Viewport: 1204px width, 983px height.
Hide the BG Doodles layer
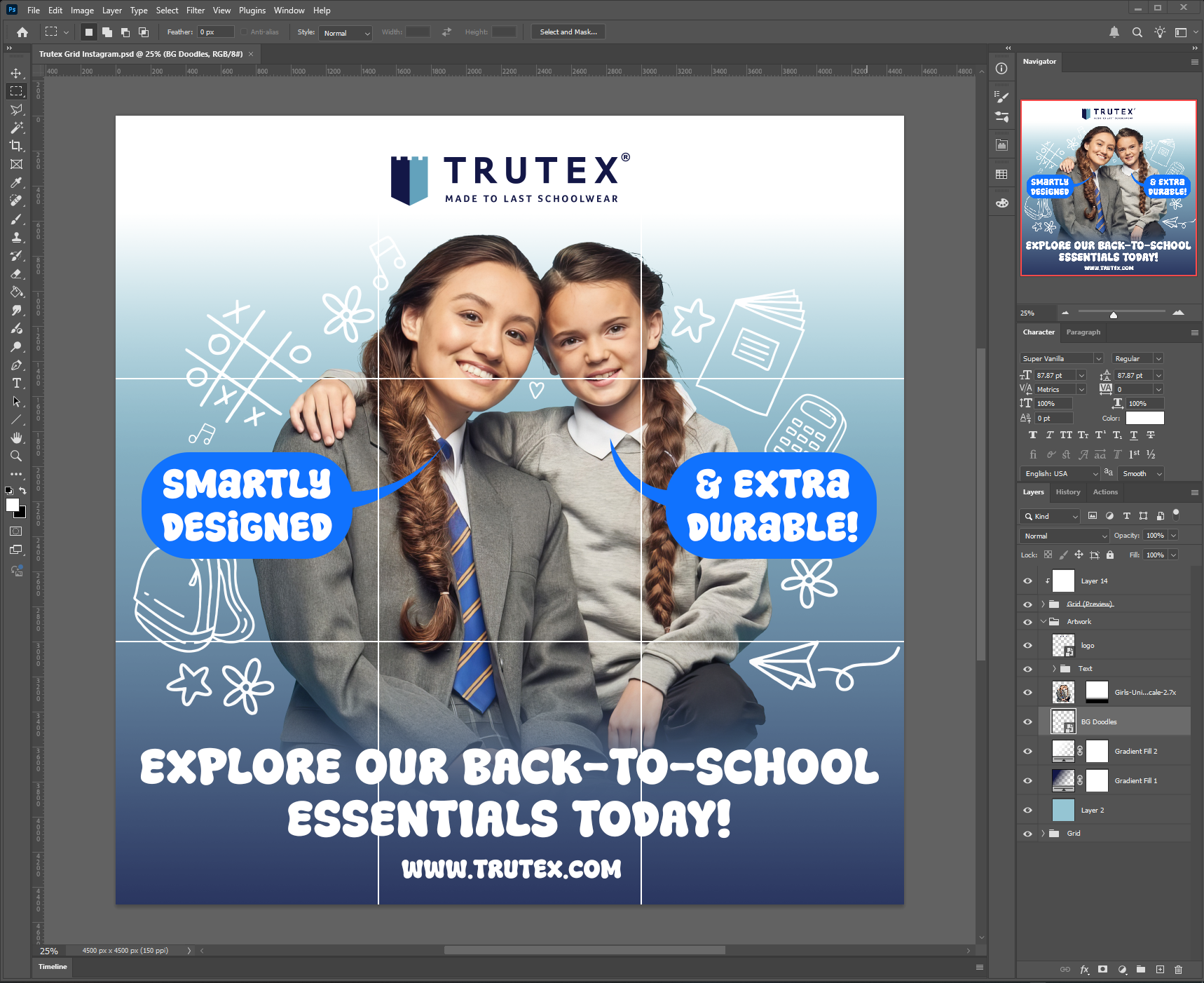pyautogui.click(x=1027, y=722)
